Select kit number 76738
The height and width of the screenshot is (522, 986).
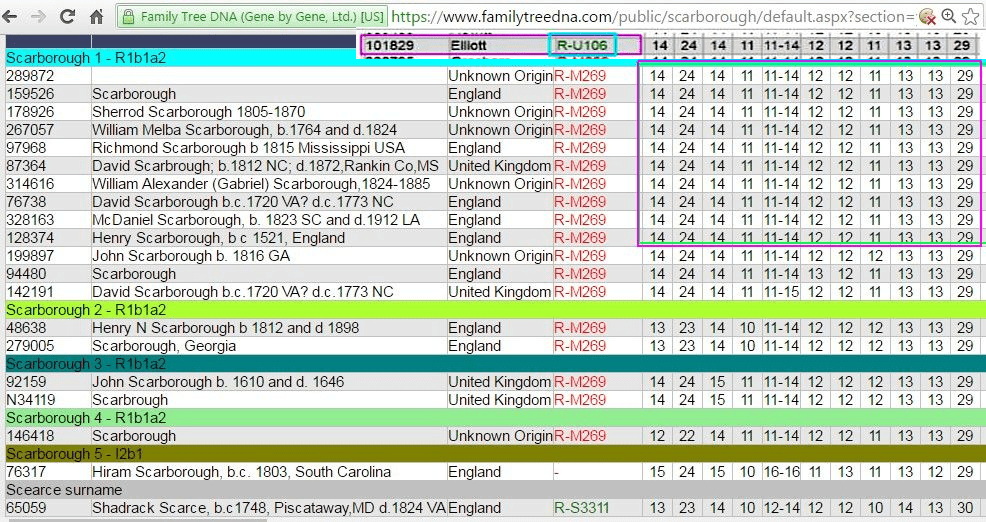tap(26, 202)
